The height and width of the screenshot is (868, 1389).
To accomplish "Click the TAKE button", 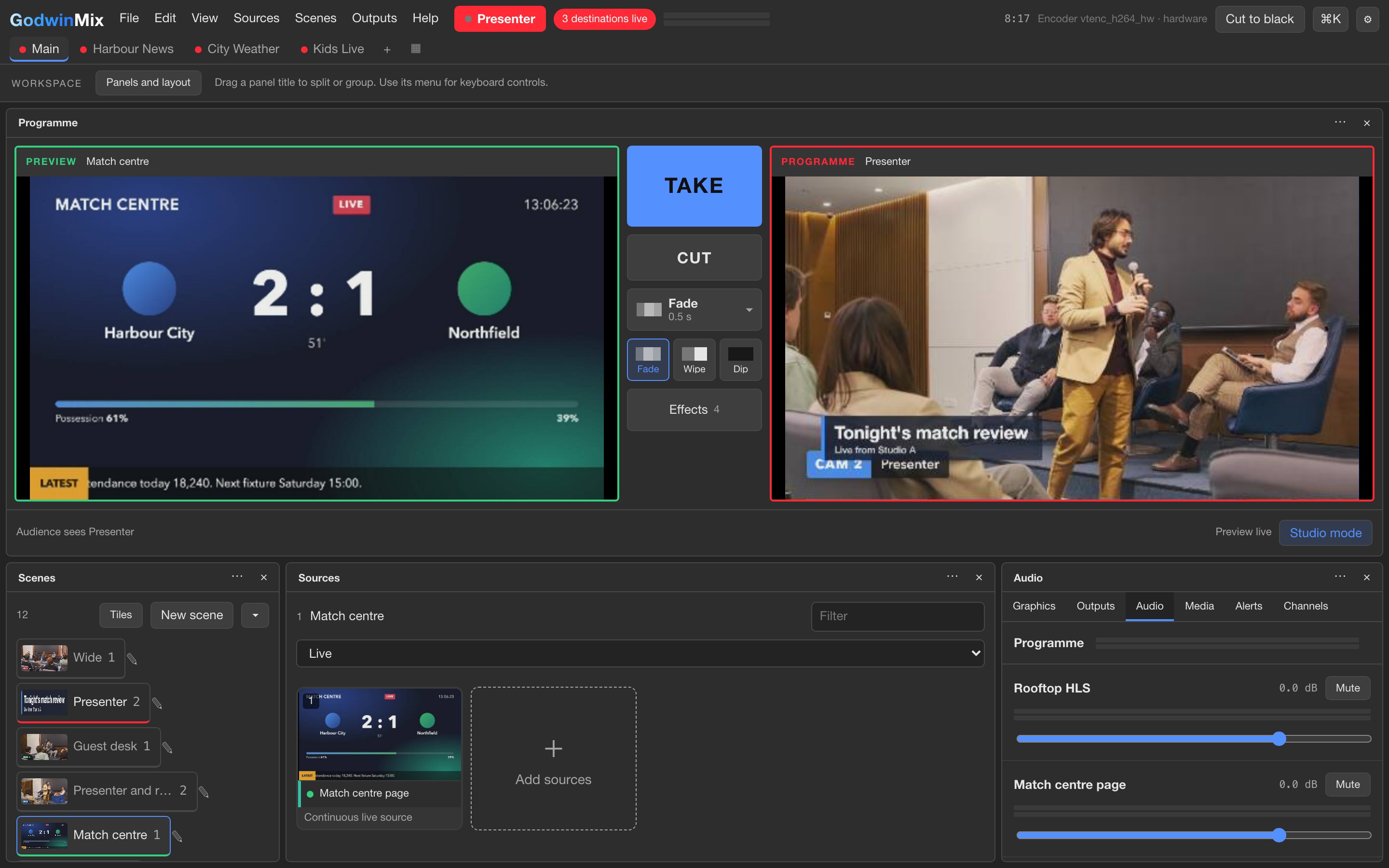I will tap(694, 186).
